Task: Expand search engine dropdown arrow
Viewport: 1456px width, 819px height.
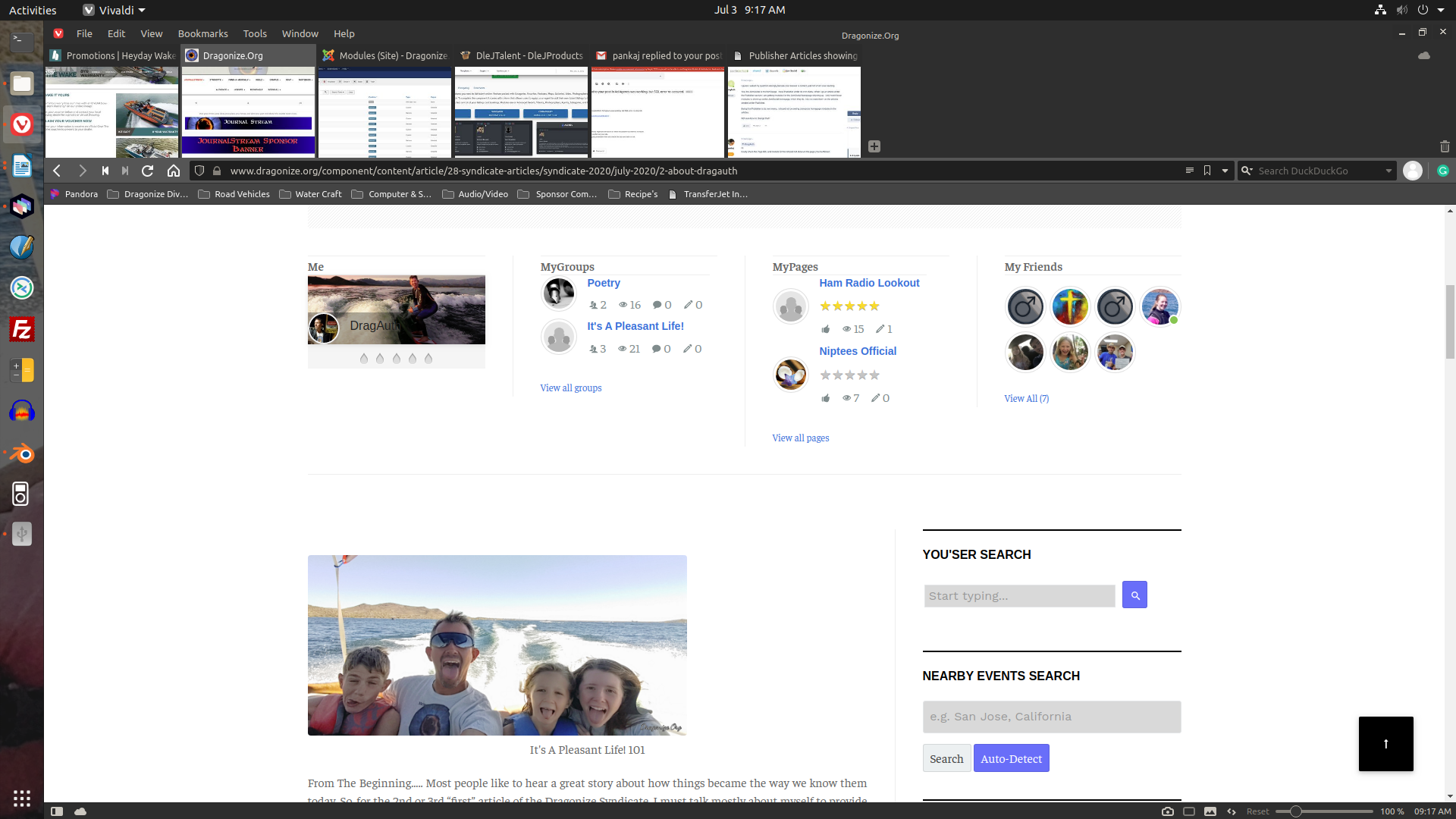Action: tap(1389, 171)
